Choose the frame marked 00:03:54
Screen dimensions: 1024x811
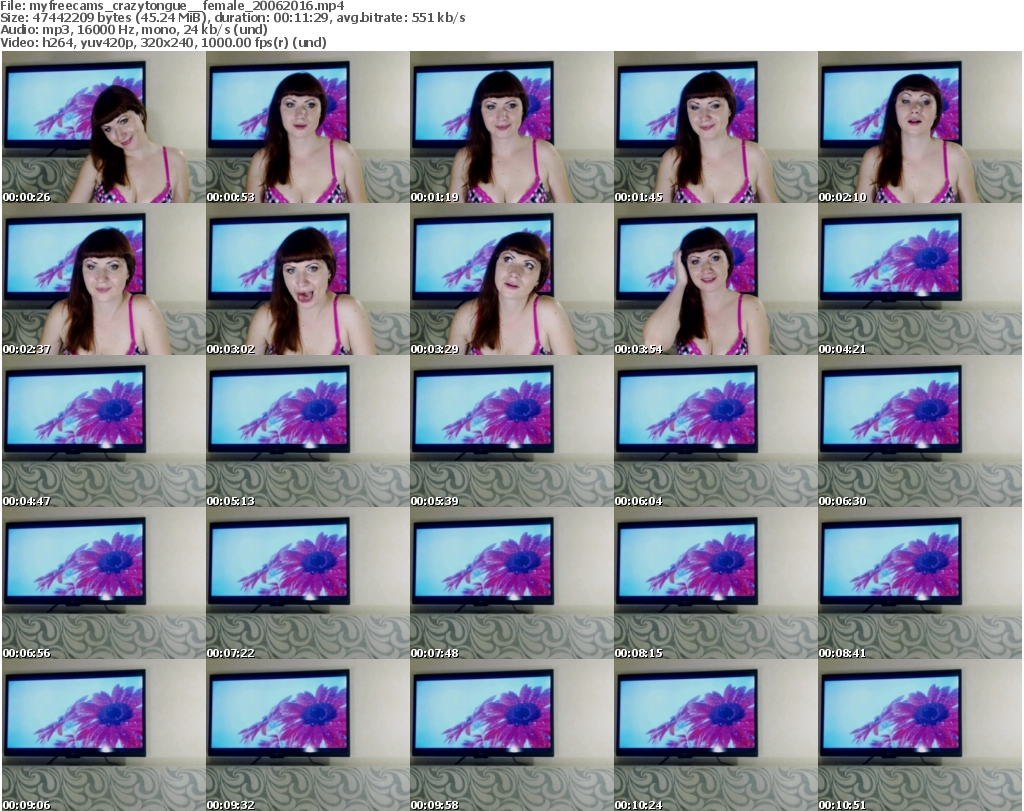[x=715, y=279]
